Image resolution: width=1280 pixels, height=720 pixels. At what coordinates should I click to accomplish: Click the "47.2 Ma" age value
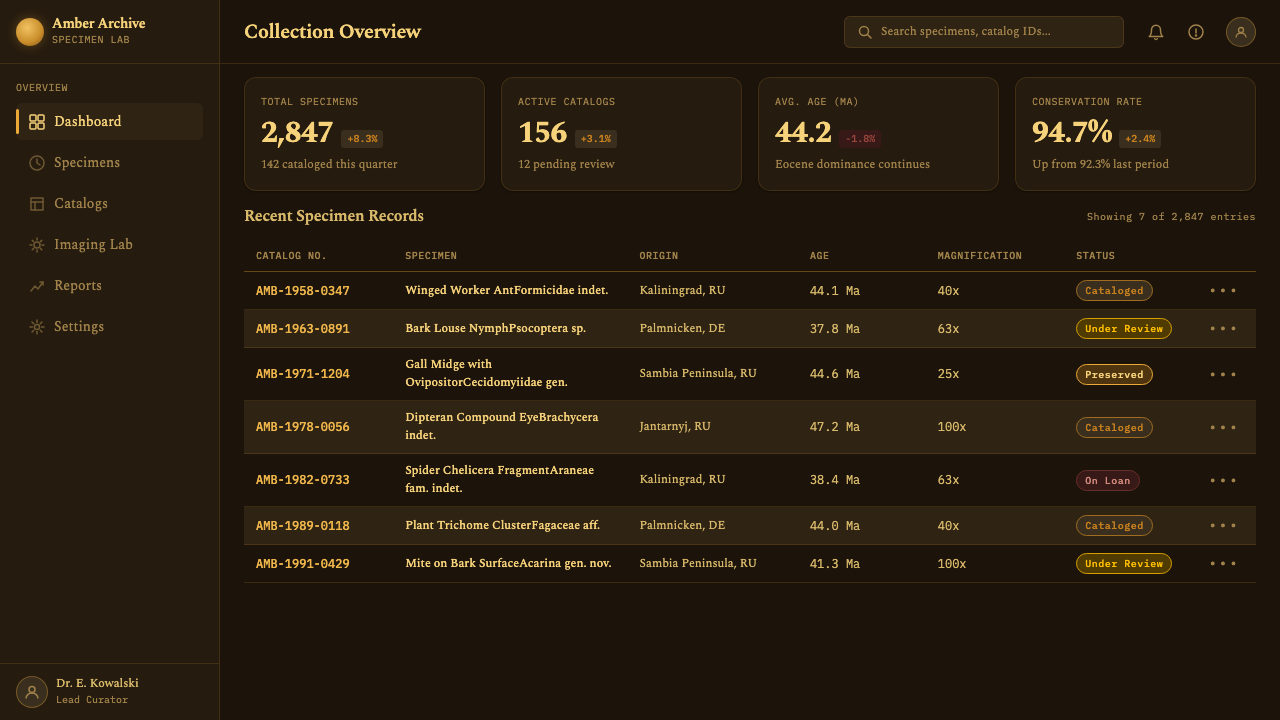[x=835, y=427]
